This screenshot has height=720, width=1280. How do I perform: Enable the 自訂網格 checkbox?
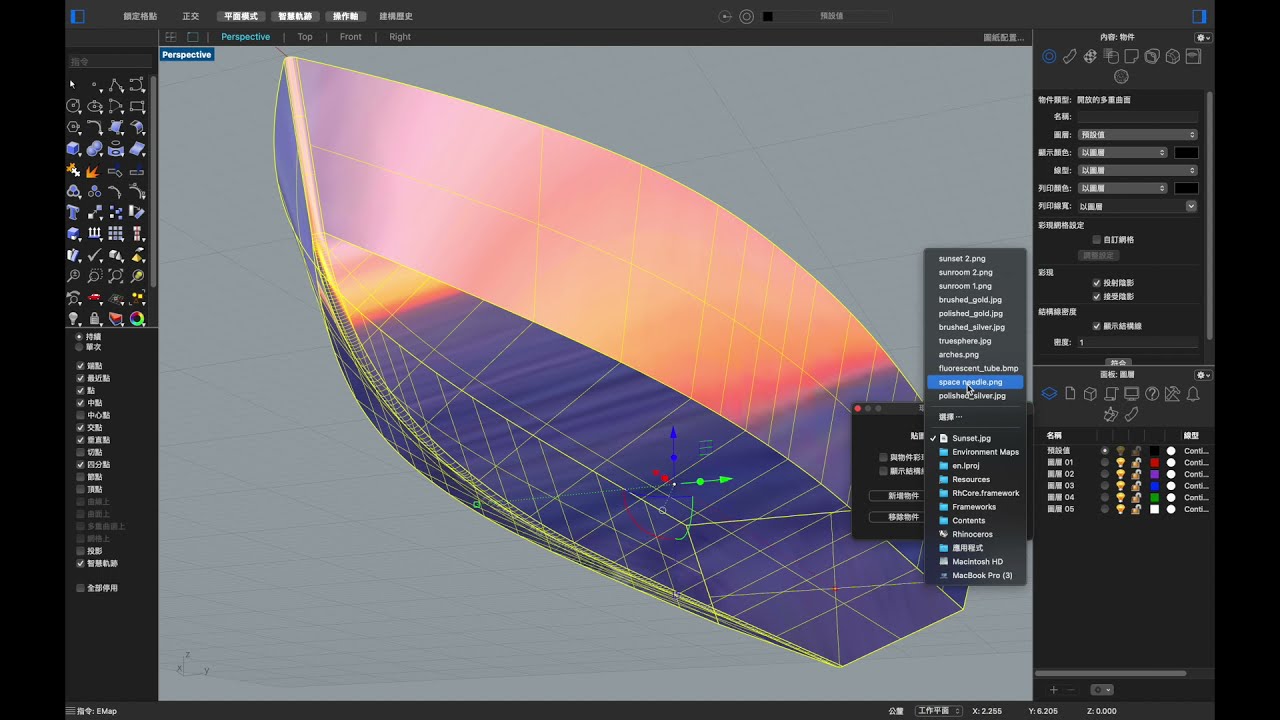pos(1097,240)
